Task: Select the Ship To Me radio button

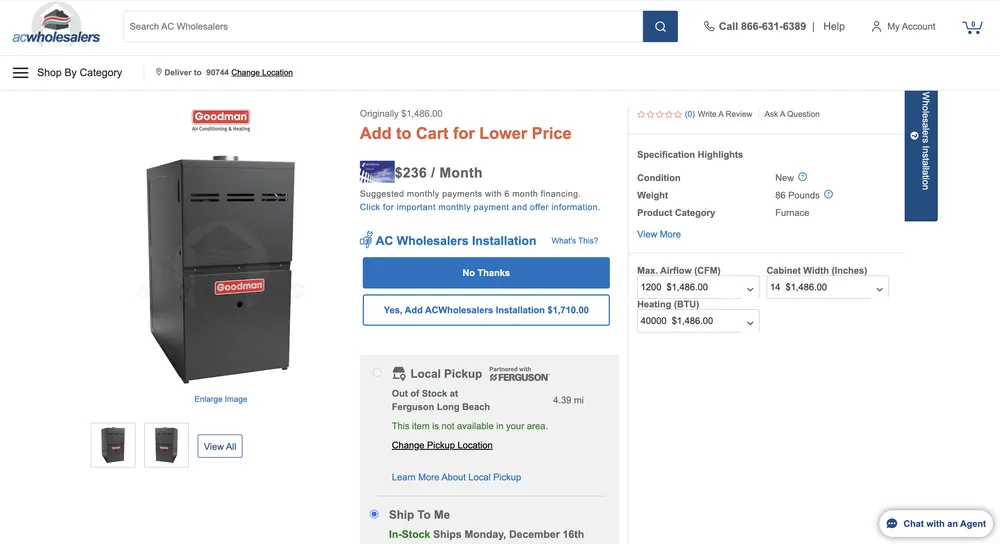Action: click(x=375, y=514)
